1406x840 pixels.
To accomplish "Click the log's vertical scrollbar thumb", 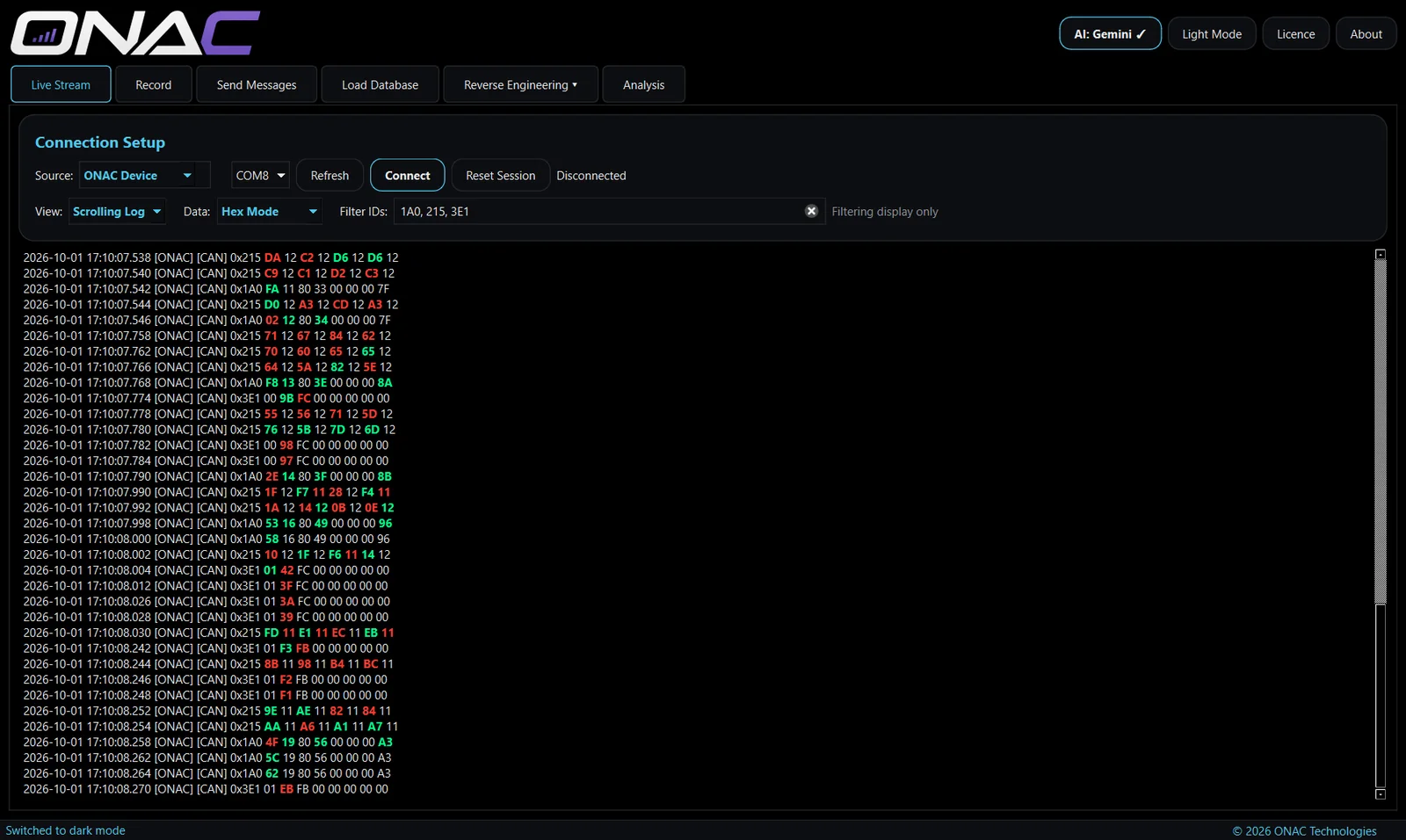I will (x=1381, y=431).
